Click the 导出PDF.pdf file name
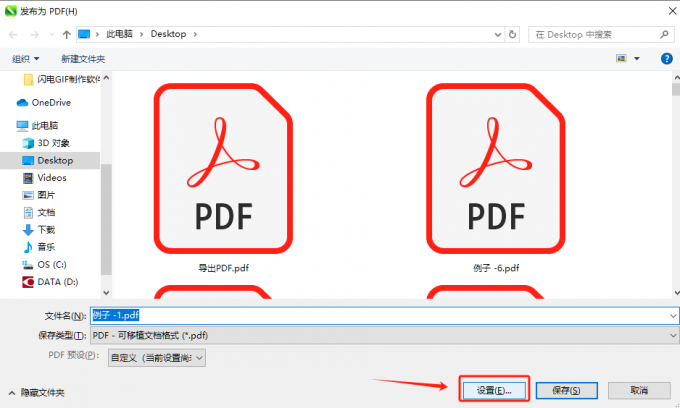The width and height of the screenshot is (680, 408). point(223,268)
